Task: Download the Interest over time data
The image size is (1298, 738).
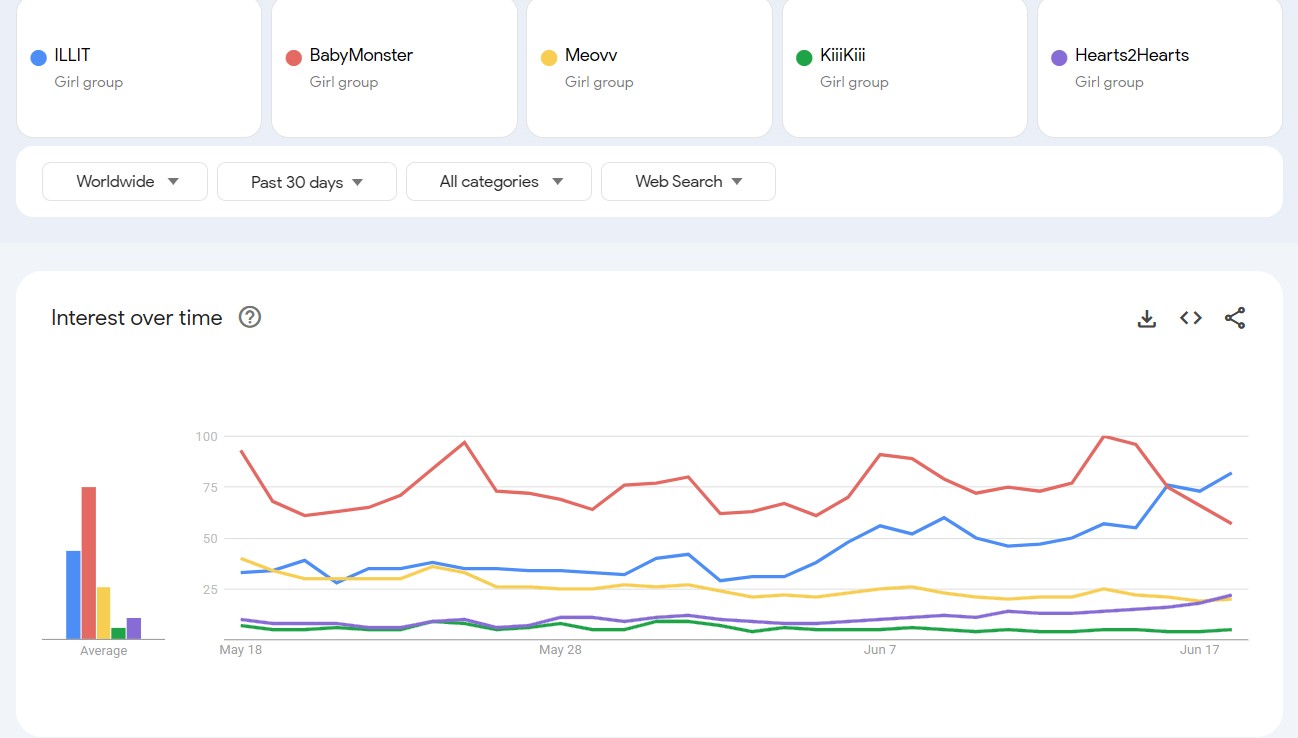Action: [1147, 318]
